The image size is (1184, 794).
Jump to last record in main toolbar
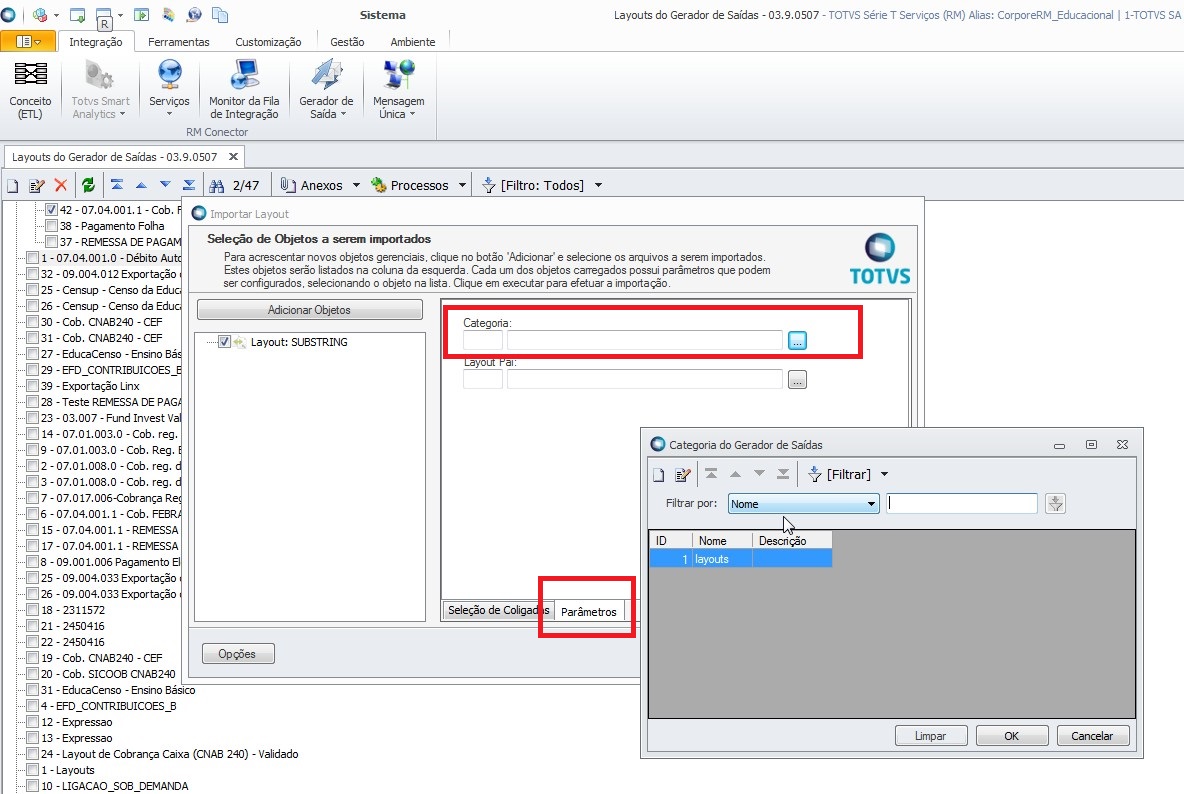coord(189,185)
